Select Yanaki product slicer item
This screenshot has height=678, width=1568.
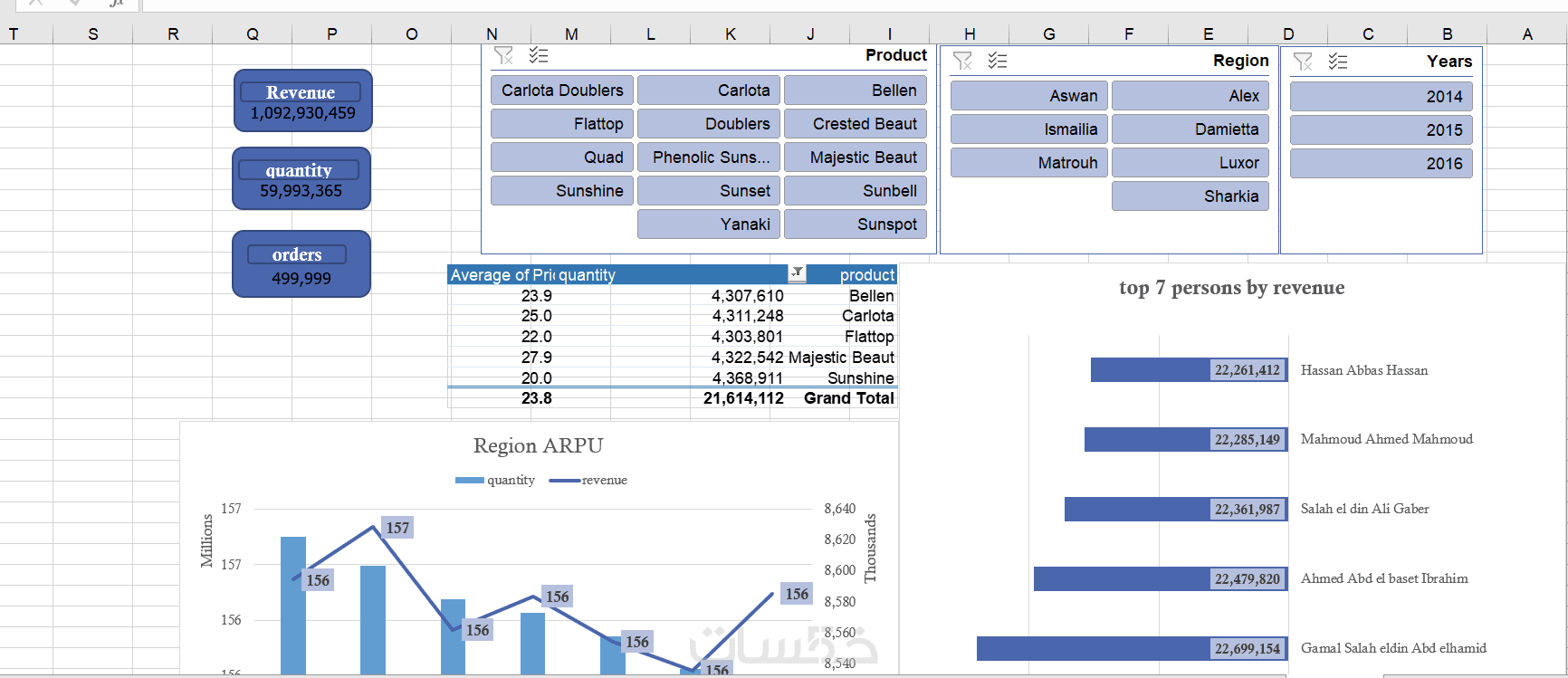(x=709, y=224)
